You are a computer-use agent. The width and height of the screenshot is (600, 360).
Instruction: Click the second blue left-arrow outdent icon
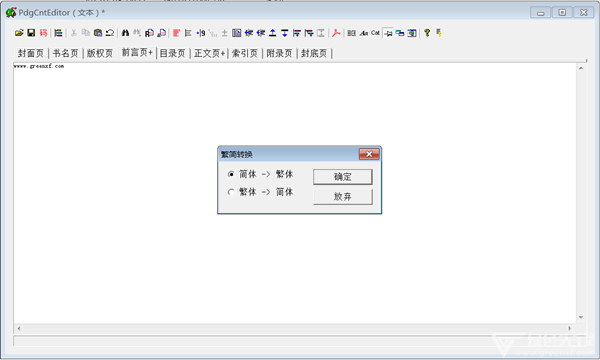pos(261,33)
